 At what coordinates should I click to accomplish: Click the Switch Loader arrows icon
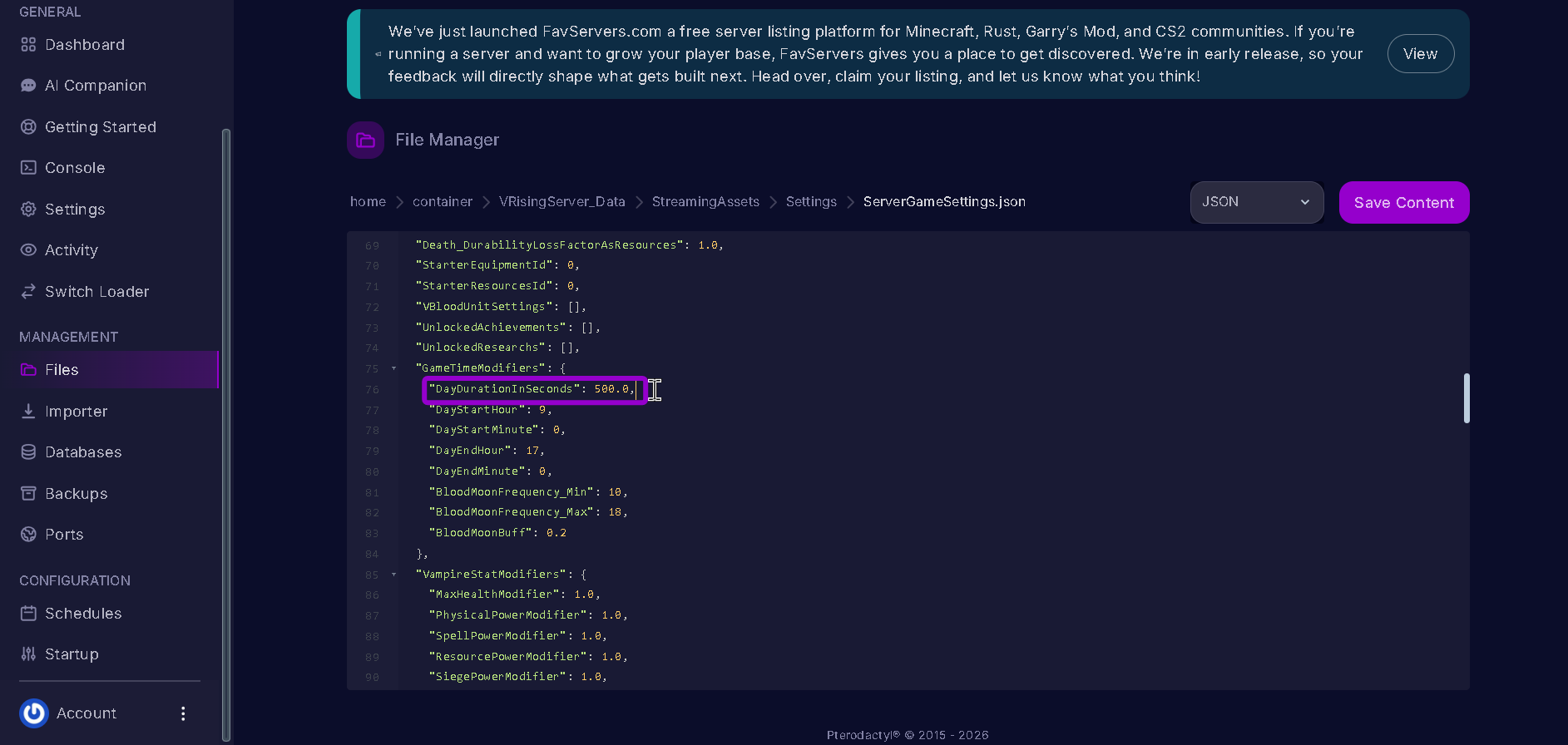(28, 292)
